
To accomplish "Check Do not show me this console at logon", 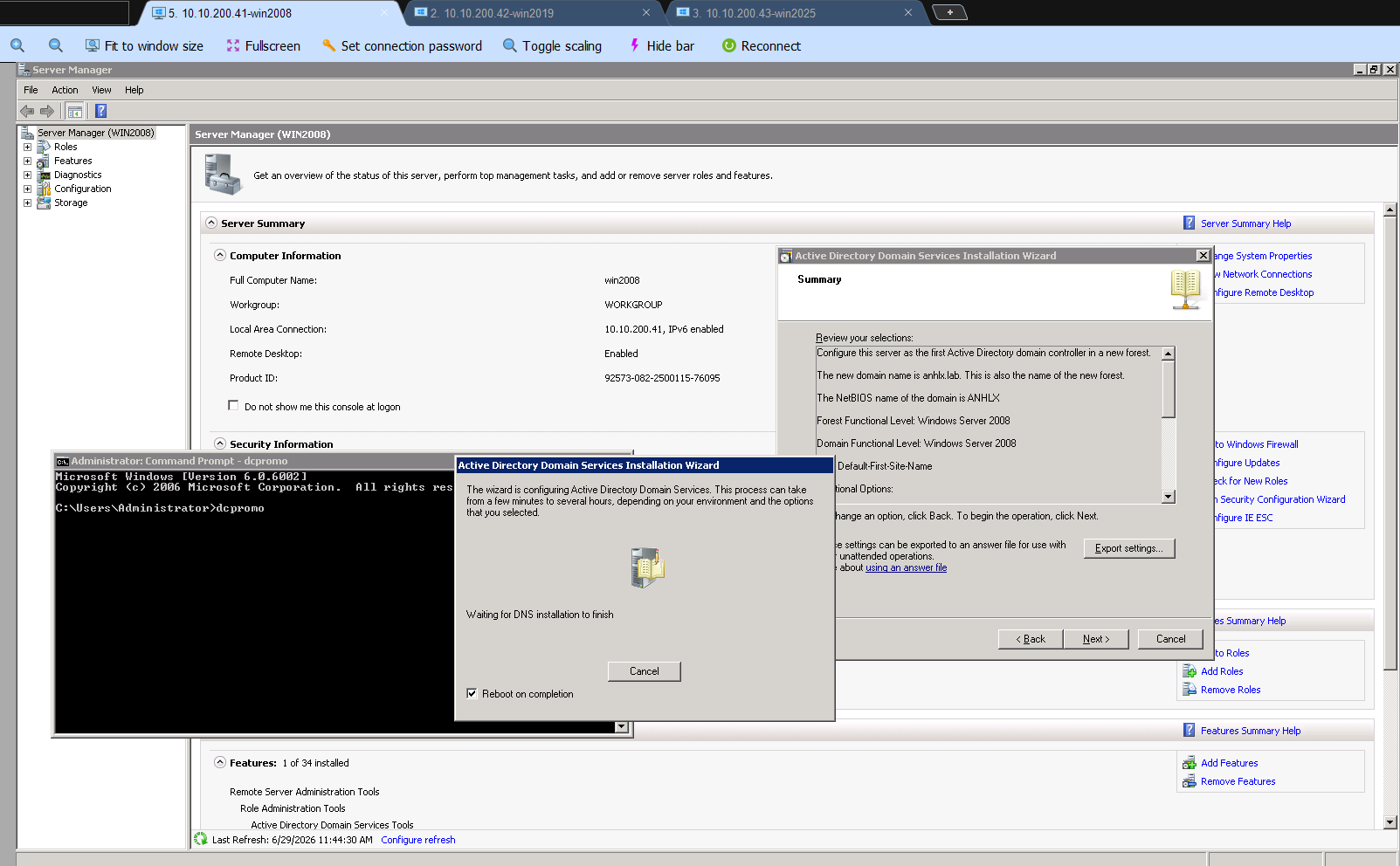I will tap(233, 405).
